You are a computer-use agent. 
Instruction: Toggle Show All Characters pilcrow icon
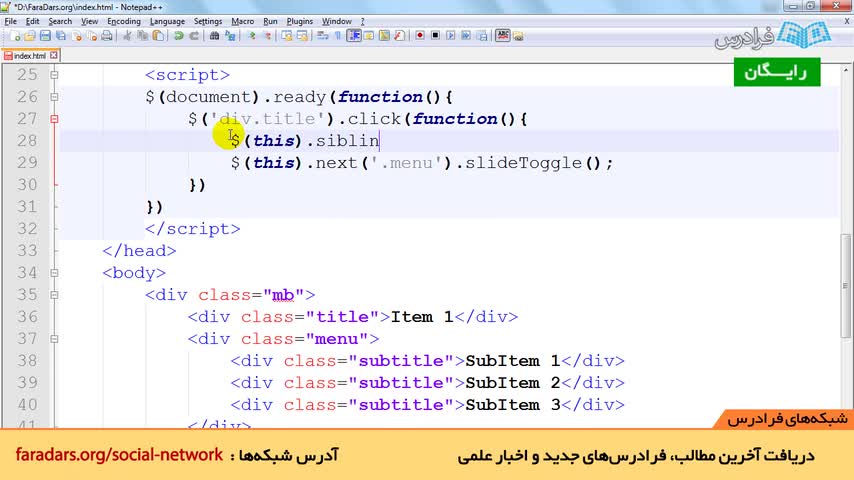pyautogui.click(x=338, y=36)
